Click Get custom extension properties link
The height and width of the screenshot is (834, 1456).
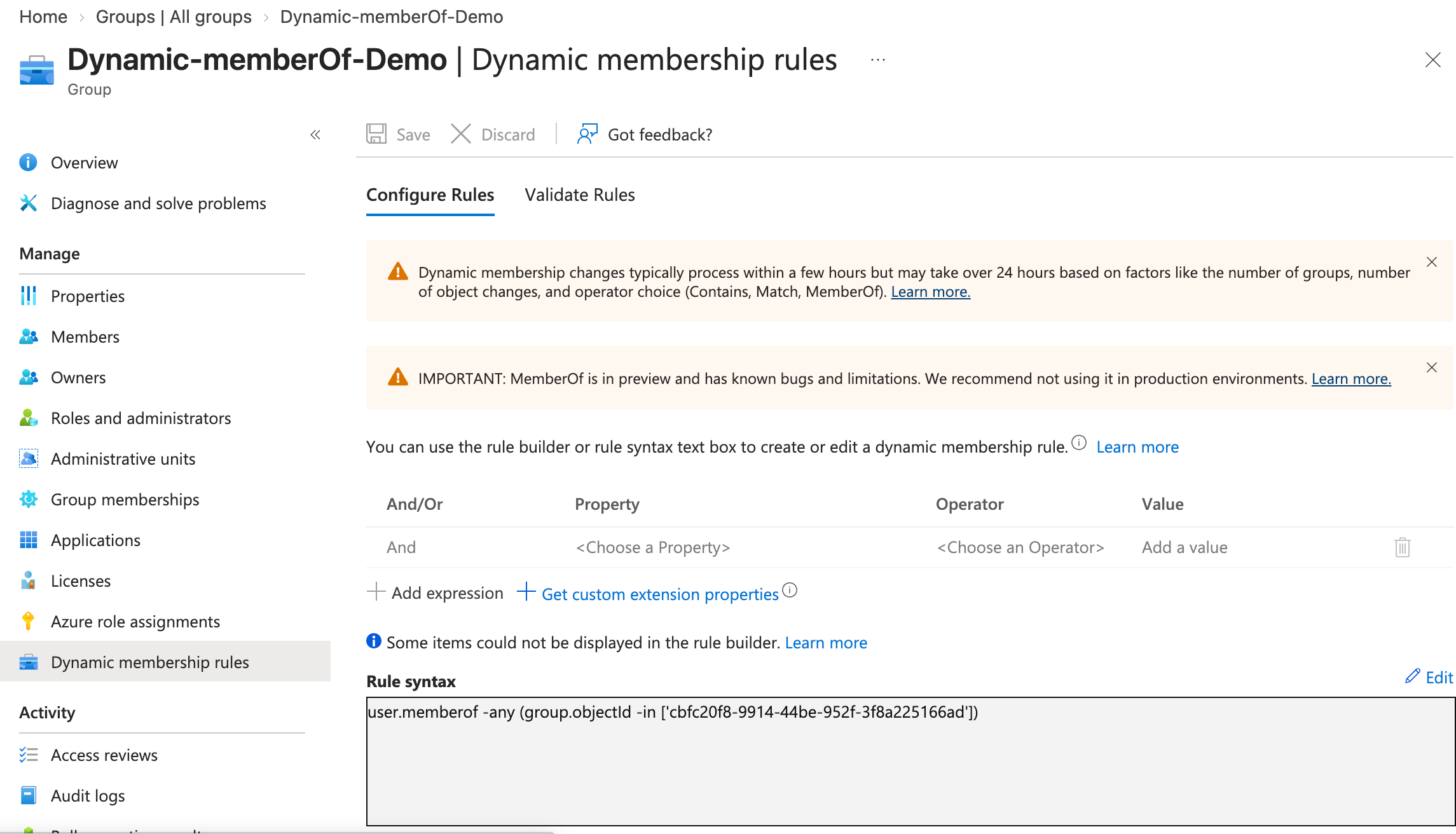(x=660, y=594)
